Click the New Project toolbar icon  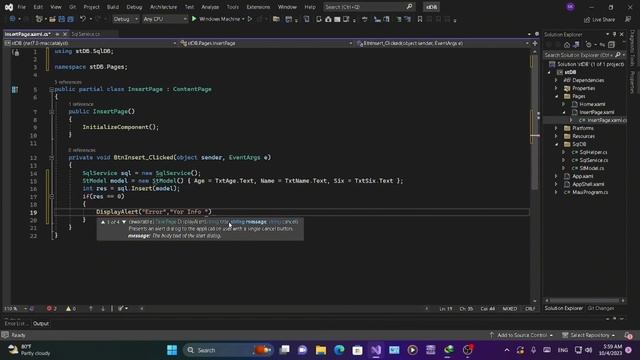(39, 19)
